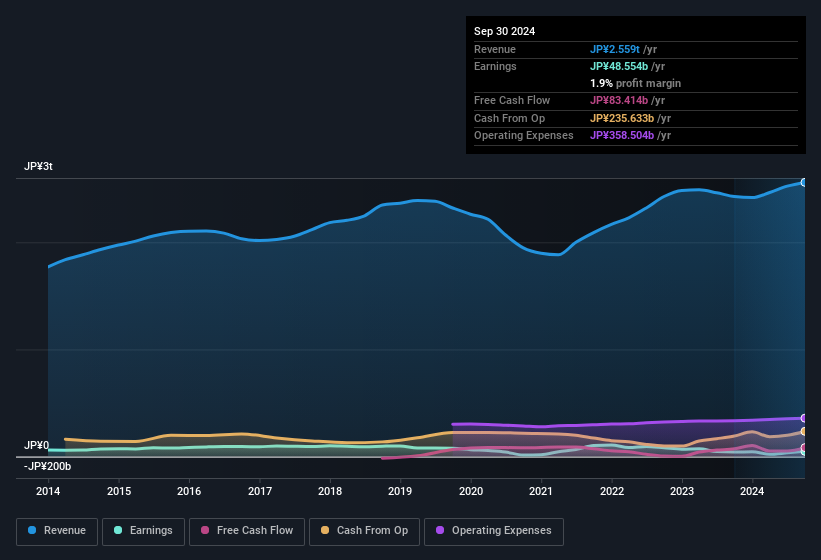Click the 2016 x-axis label

pos(189,491)
